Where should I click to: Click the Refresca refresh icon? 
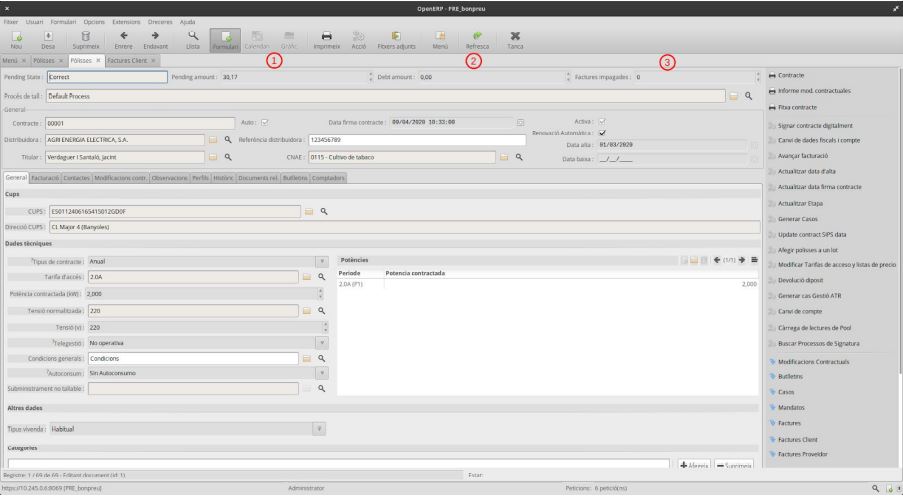click(478, 38)
